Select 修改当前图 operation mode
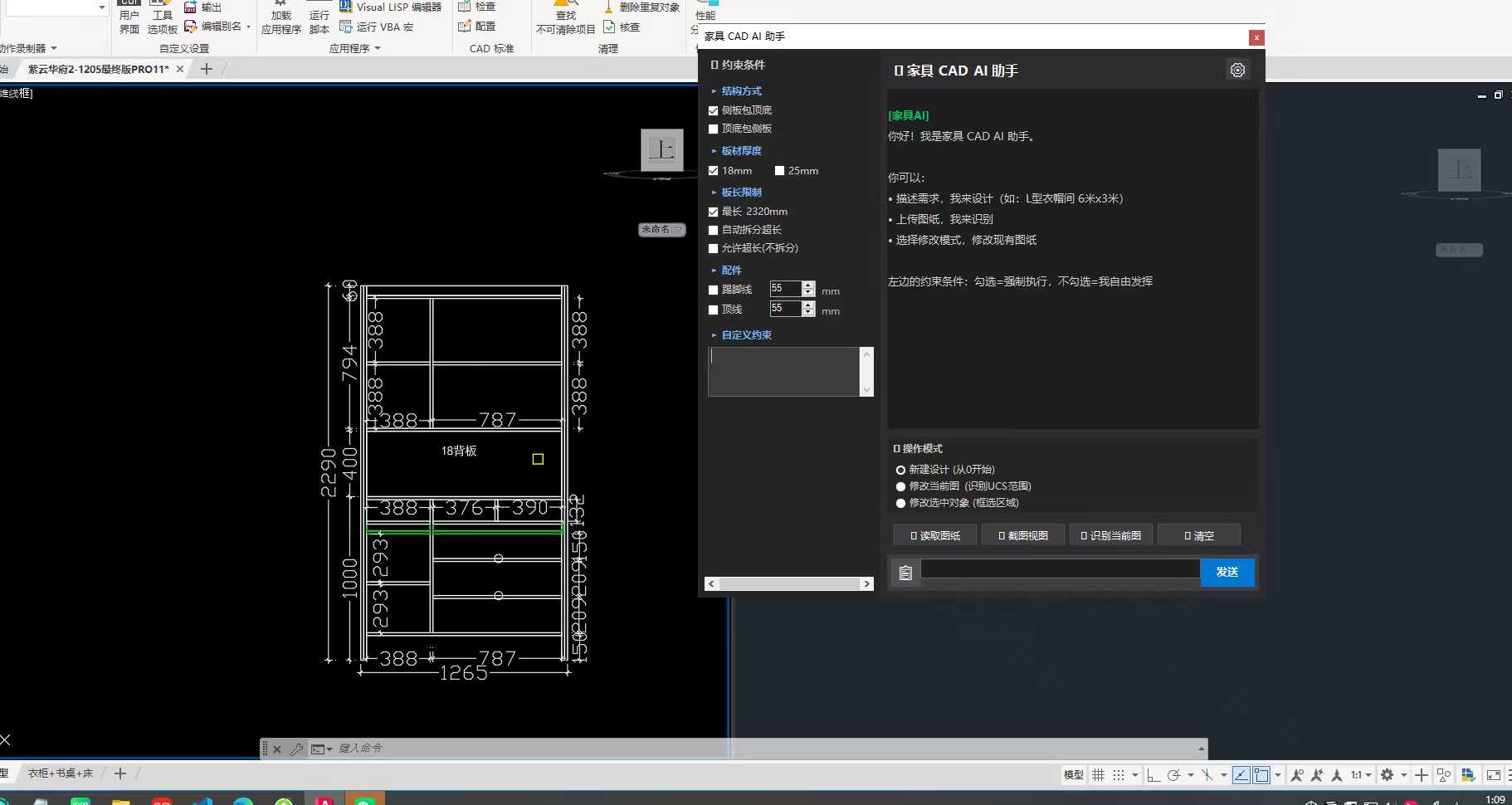1512x805 pixels. pos(900,486)
